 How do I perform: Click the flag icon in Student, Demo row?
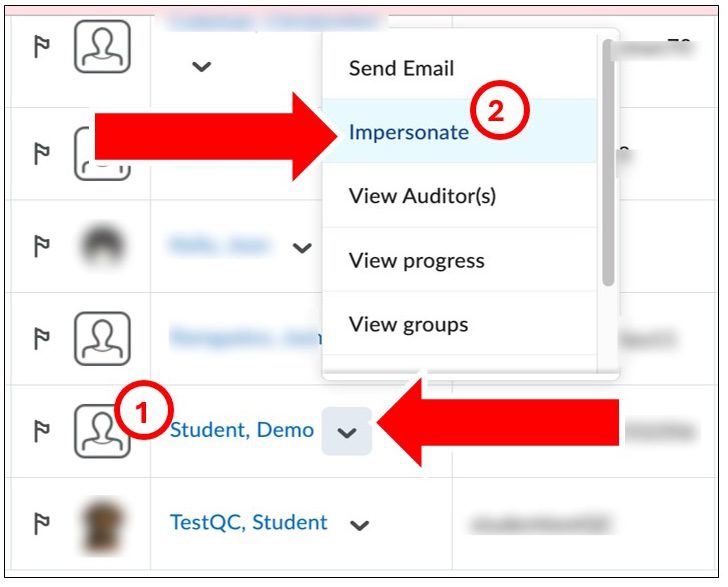(42, 430)
